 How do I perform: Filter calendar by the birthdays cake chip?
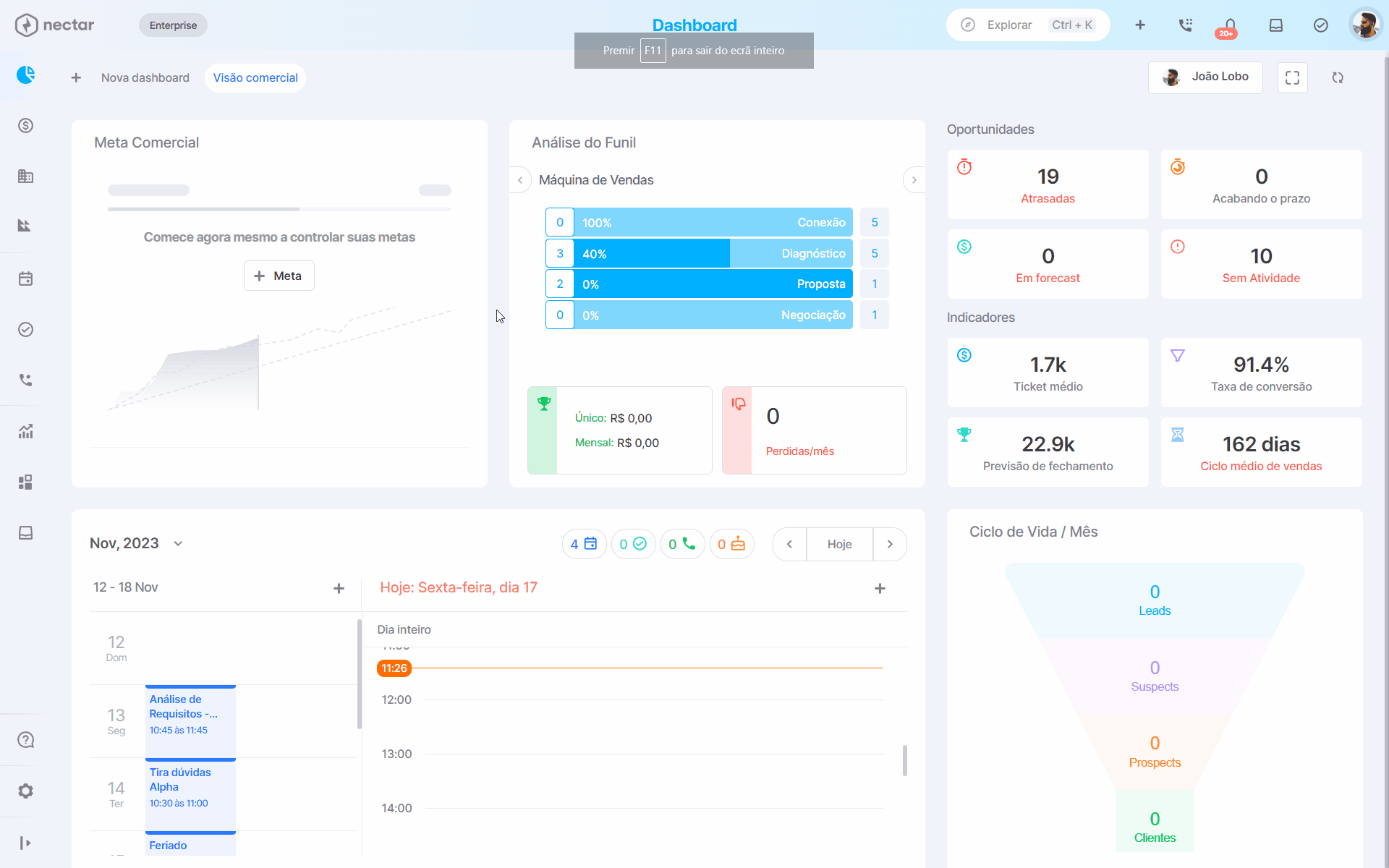[x=731, y=544]
